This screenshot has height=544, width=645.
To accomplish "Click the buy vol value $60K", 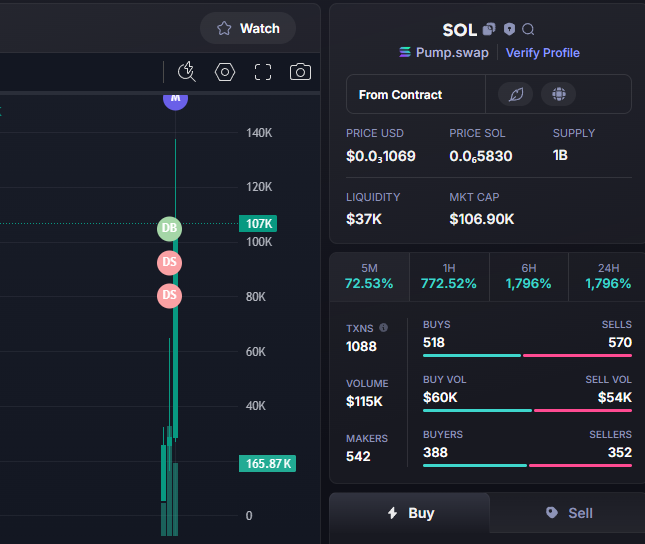I will point(440,398).
